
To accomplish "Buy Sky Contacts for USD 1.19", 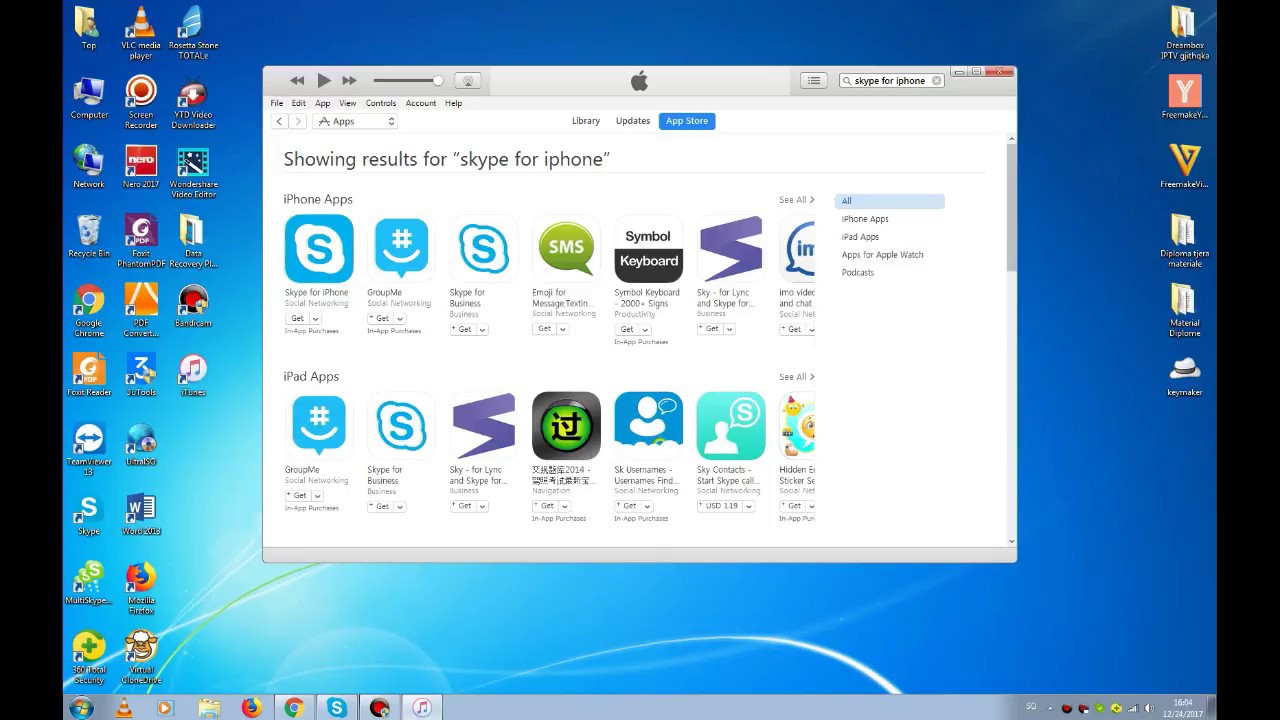I will click(718, 506).
